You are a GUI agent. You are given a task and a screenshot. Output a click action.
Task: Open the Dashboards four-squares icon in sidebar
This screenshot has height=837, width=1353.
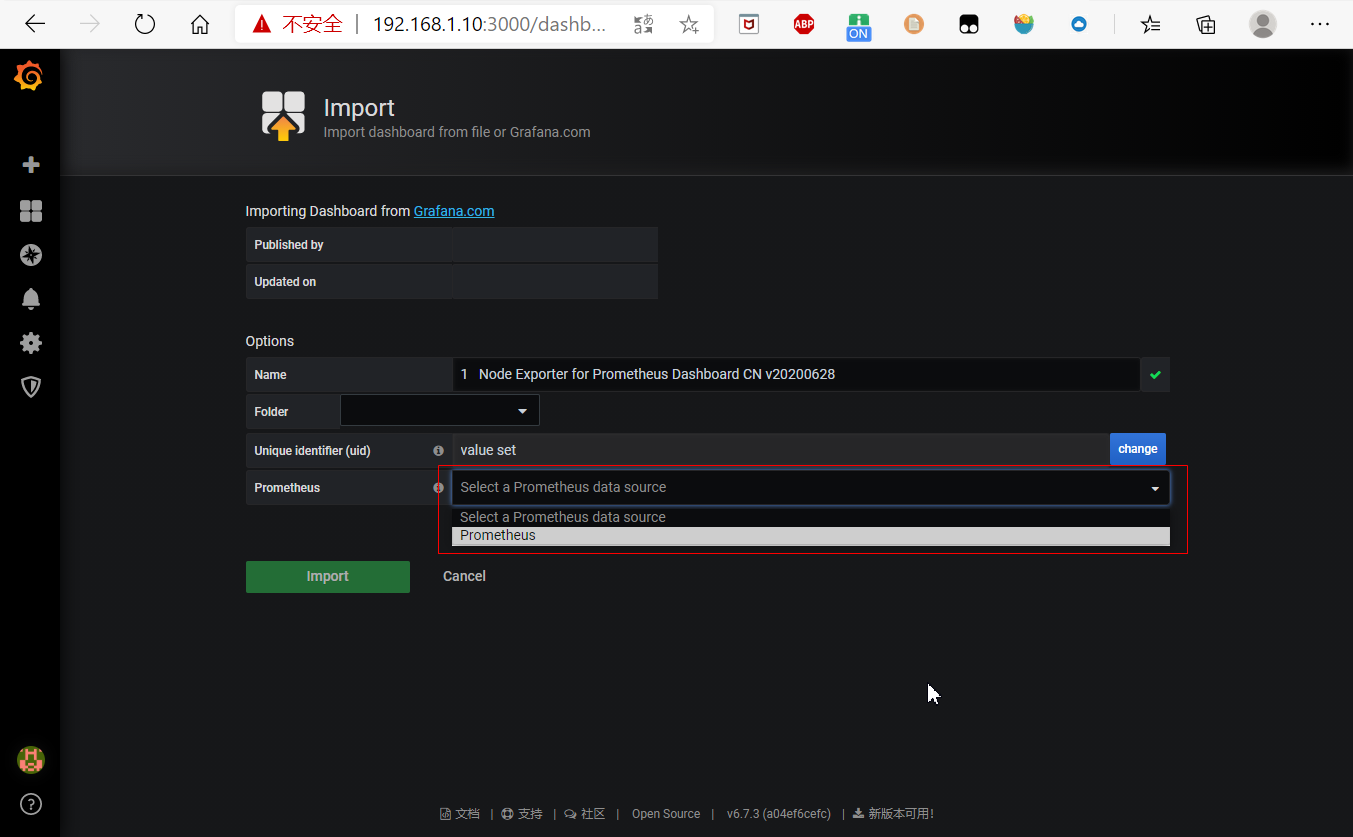point(31,211)
